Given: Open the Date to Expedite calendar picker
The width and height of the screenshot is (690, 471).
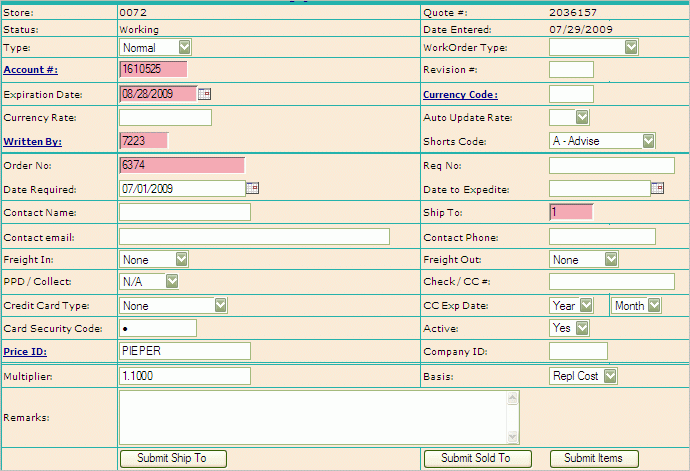Looking at the screenshot, I should click(x=657, y=188).
